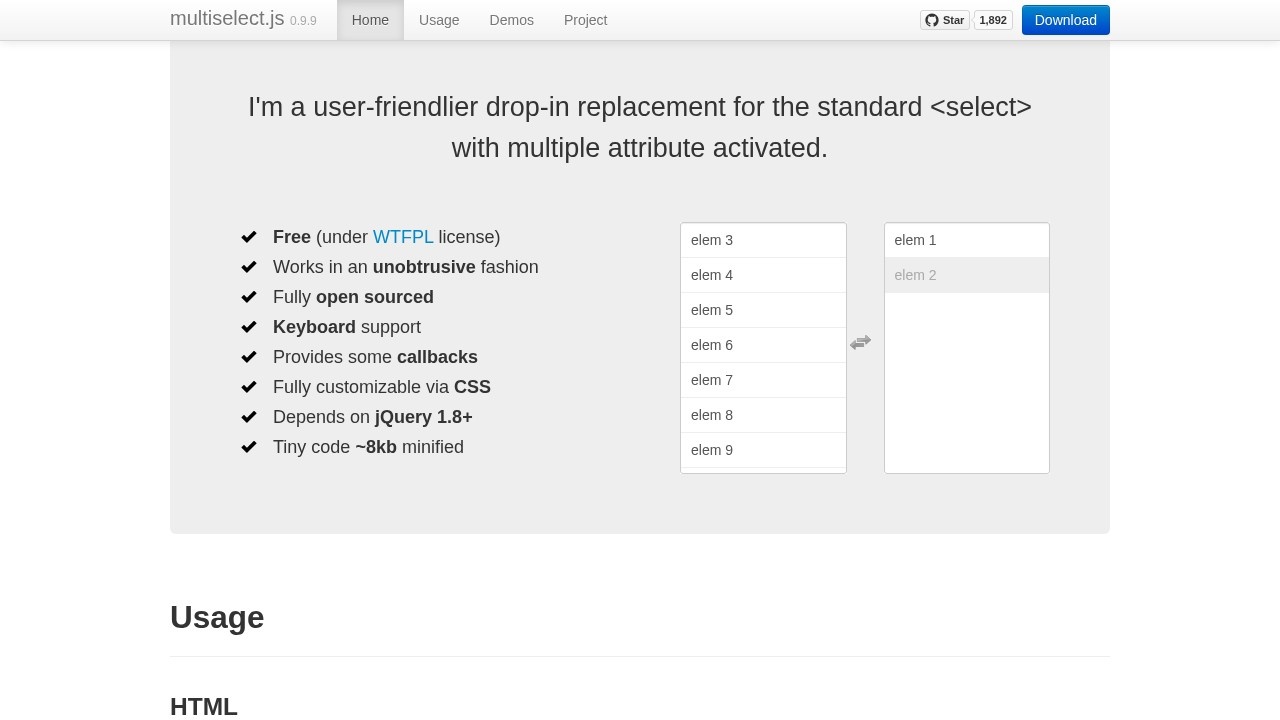Click the checkmark next to Depends on jQuery
Image resolution: width=1280 pixels, height=720 pixels.
249,417
